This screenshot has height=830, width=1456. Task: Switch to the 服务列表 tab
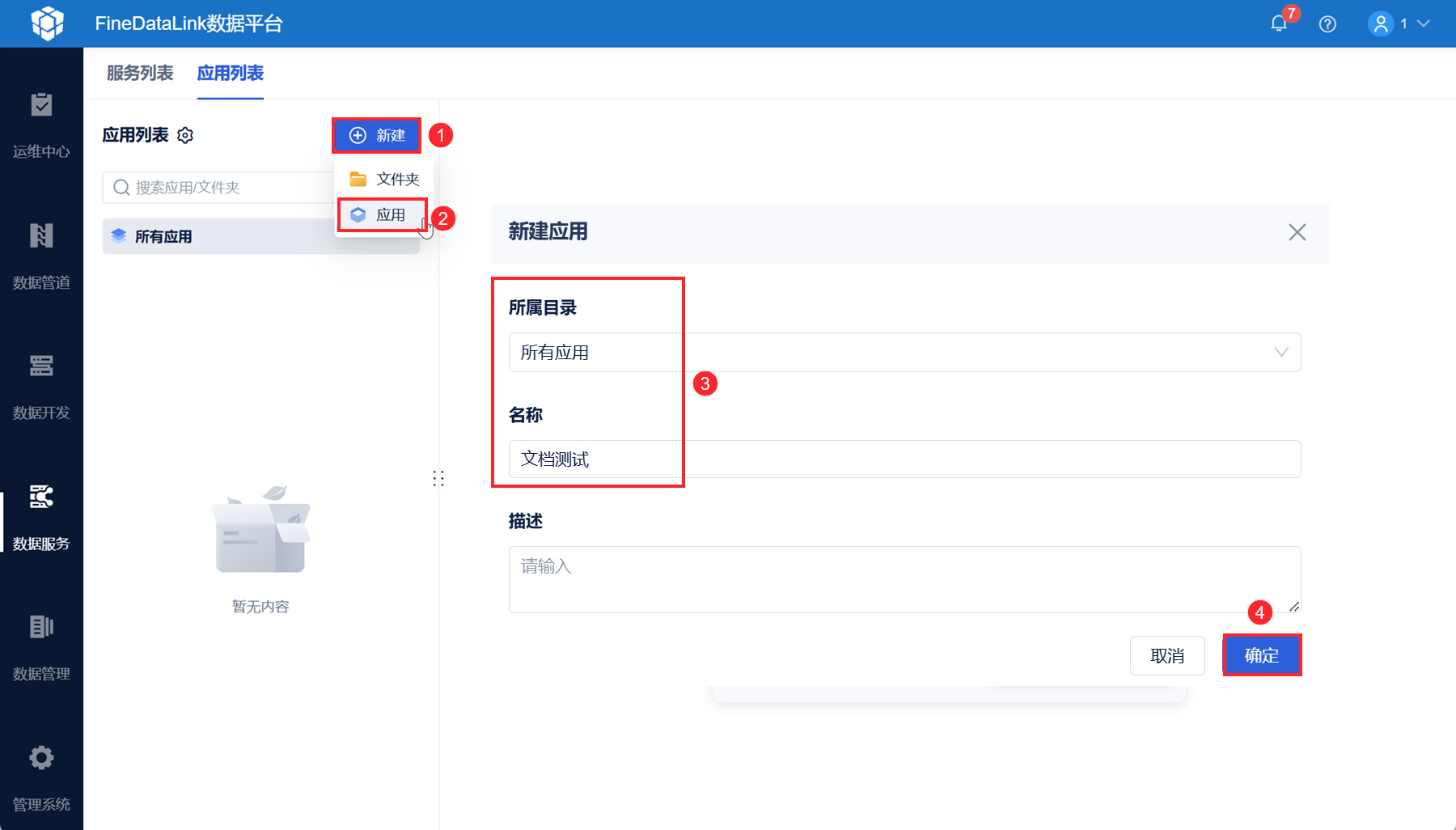(x=140, y=73)
